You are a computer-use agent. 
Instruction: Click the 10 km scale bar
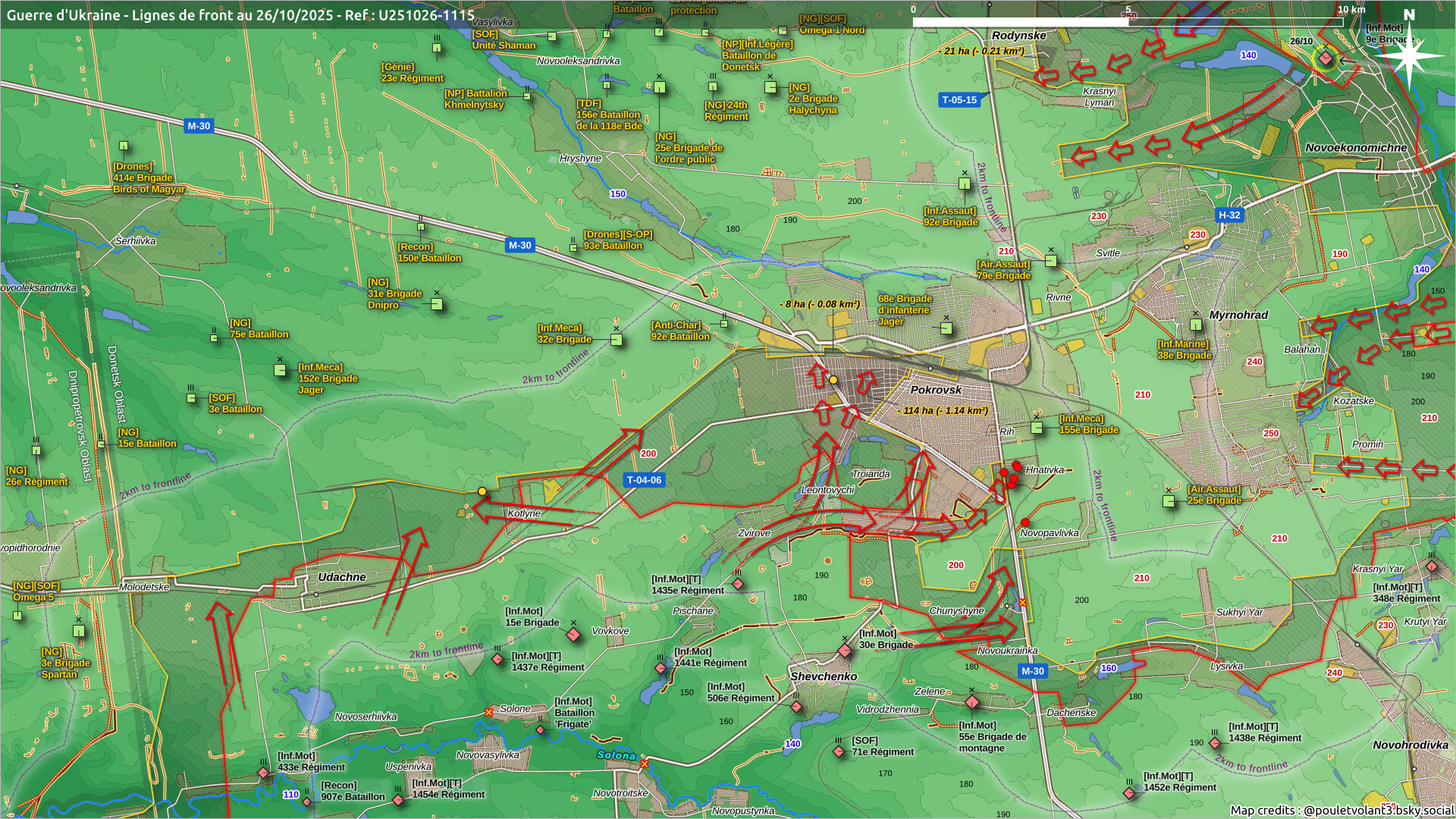(x=1127, y=22)
